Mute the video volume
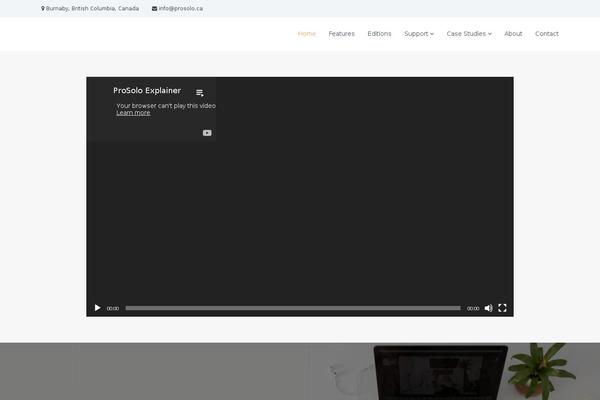 [488, 308]
